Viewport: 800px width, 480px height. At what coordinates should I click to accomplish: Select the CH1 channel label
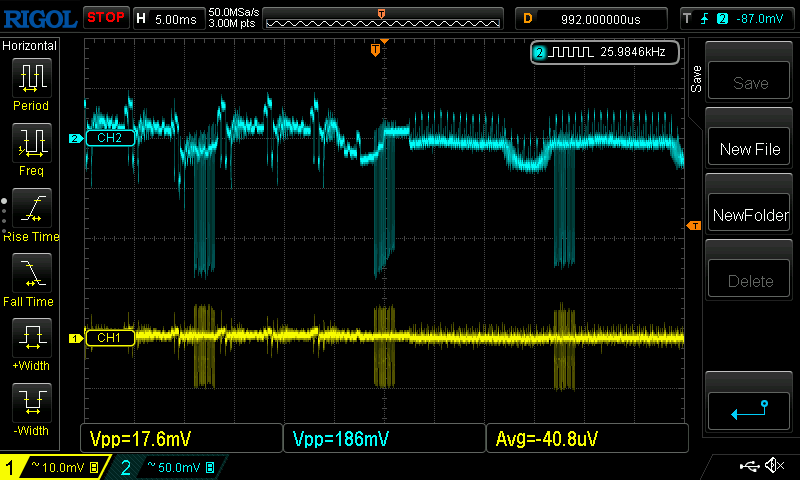click(109, 338)
